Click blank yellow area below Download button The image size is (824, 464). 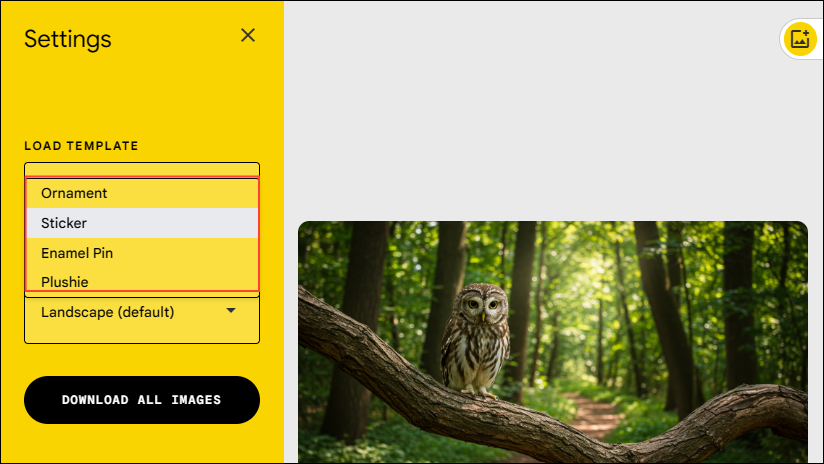[142, 444]
